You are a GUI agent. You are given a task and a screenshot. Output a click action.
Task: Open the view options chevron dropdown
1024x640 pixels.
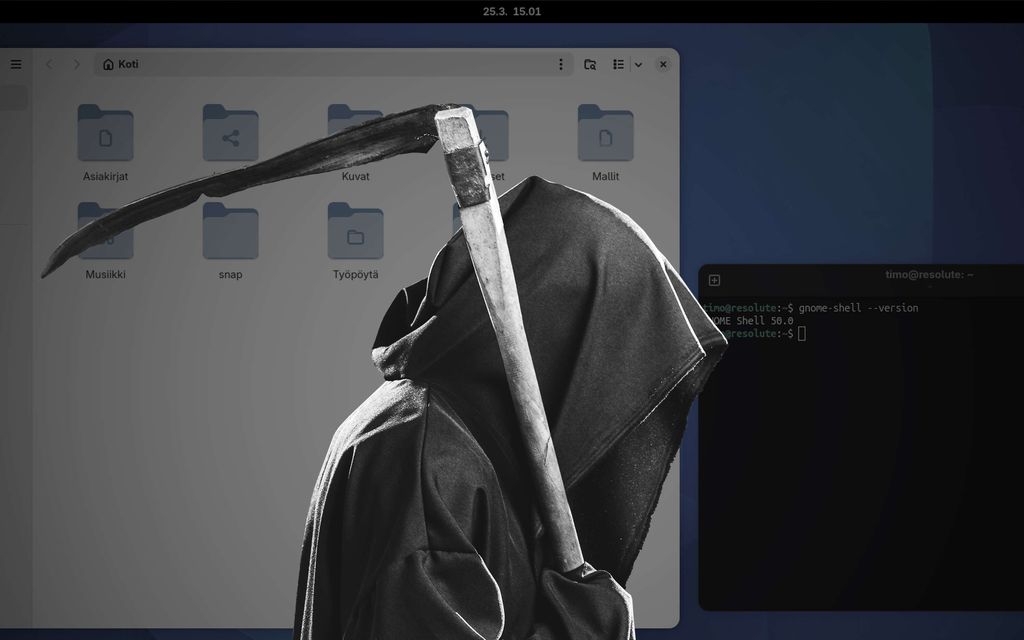coord(638,64)
